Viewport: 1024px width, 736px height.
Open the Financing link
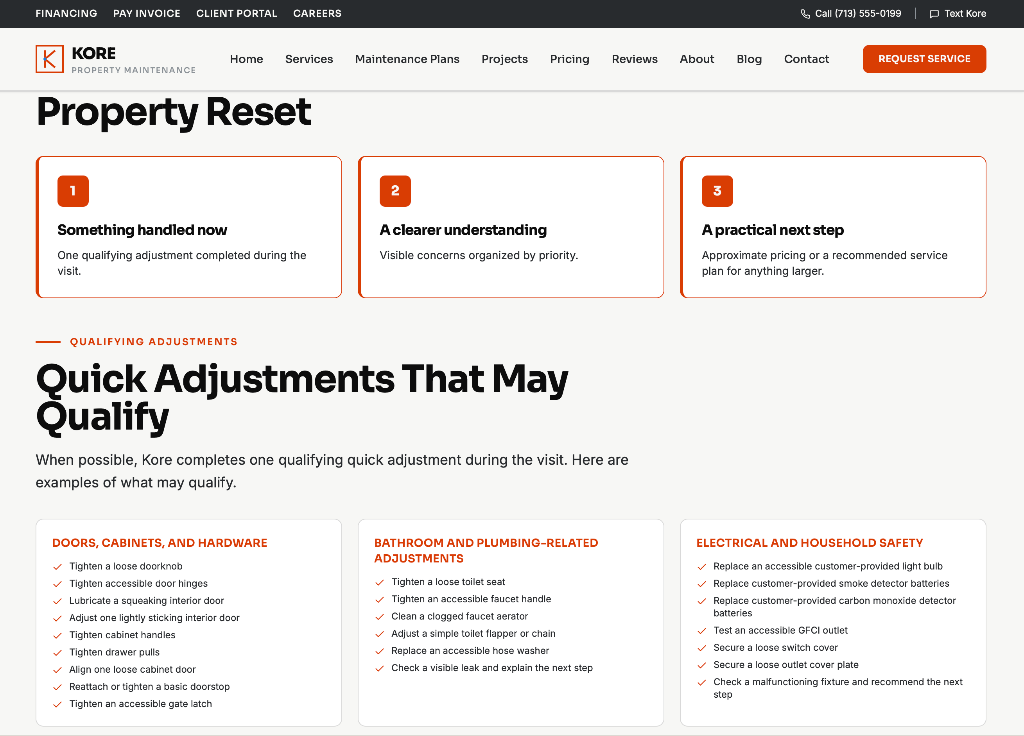tap(66, 13)
